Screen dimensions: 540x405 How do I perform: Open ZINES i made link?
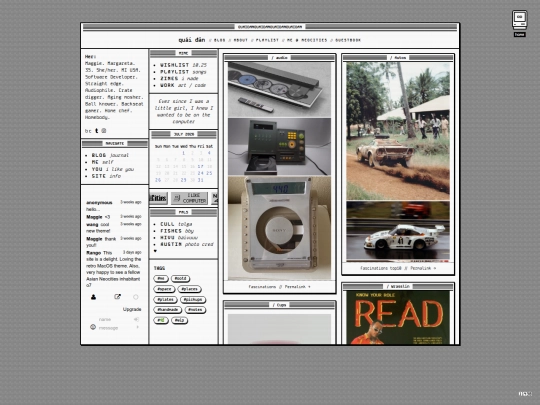tap(179, 79)
